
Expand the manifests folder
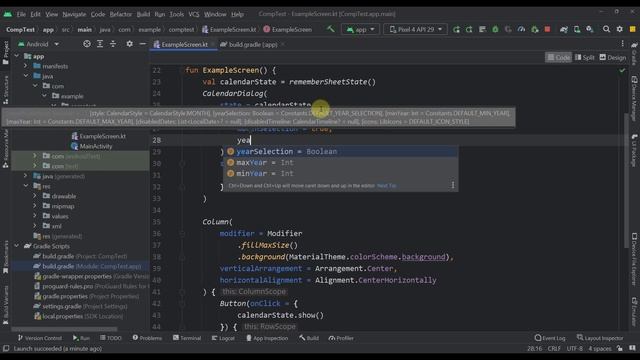pos(25,66)
